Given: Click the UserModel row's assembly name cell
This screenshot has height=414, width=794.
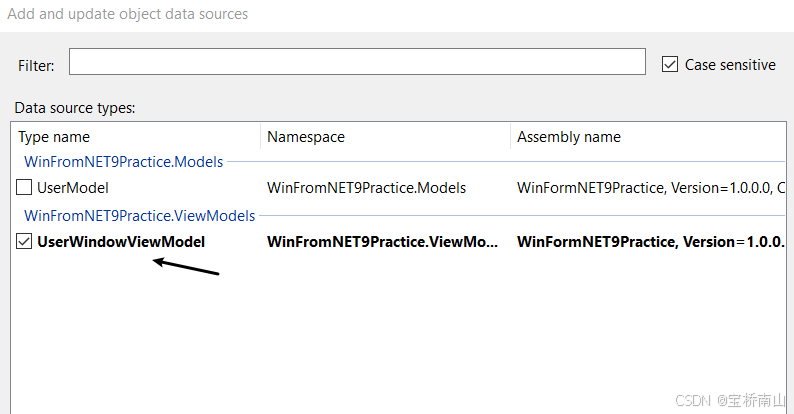Looking at the screenshot, I should (x=650, y=187).
